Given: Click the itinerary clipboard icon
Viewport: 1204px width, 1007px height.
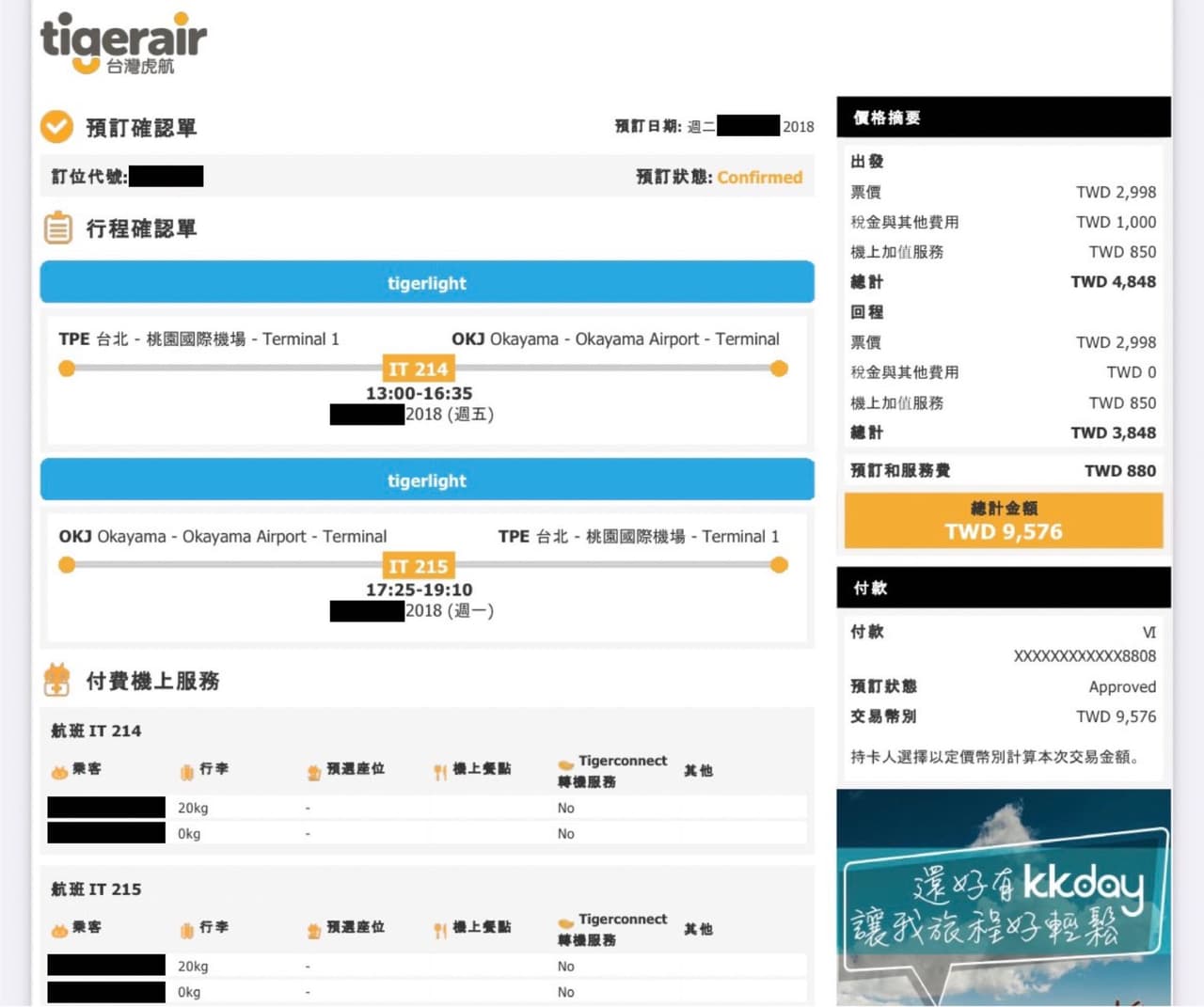Looking at the screenshot, I should point(57,228).
